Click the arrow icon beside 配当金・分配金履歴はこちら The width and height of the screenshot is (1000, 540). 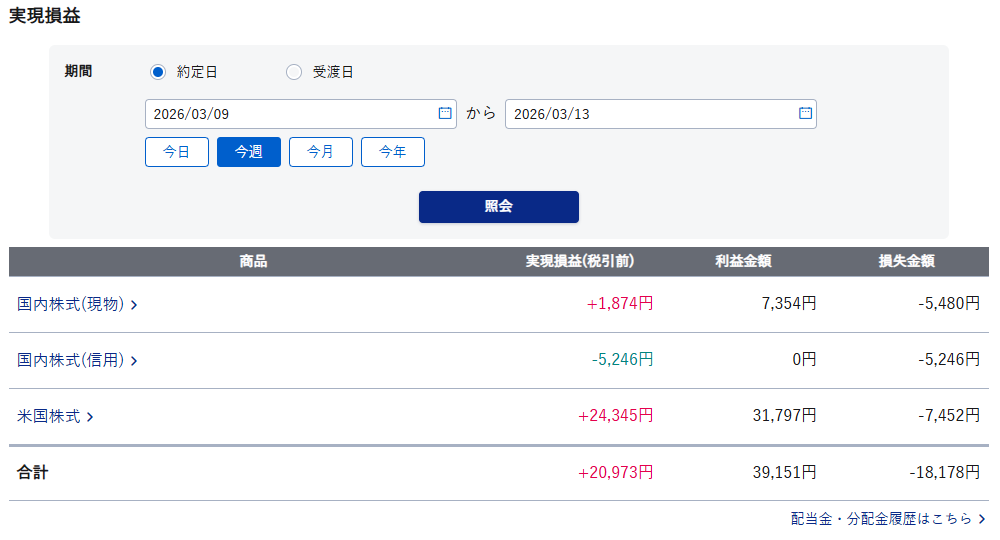coord(982,519)
